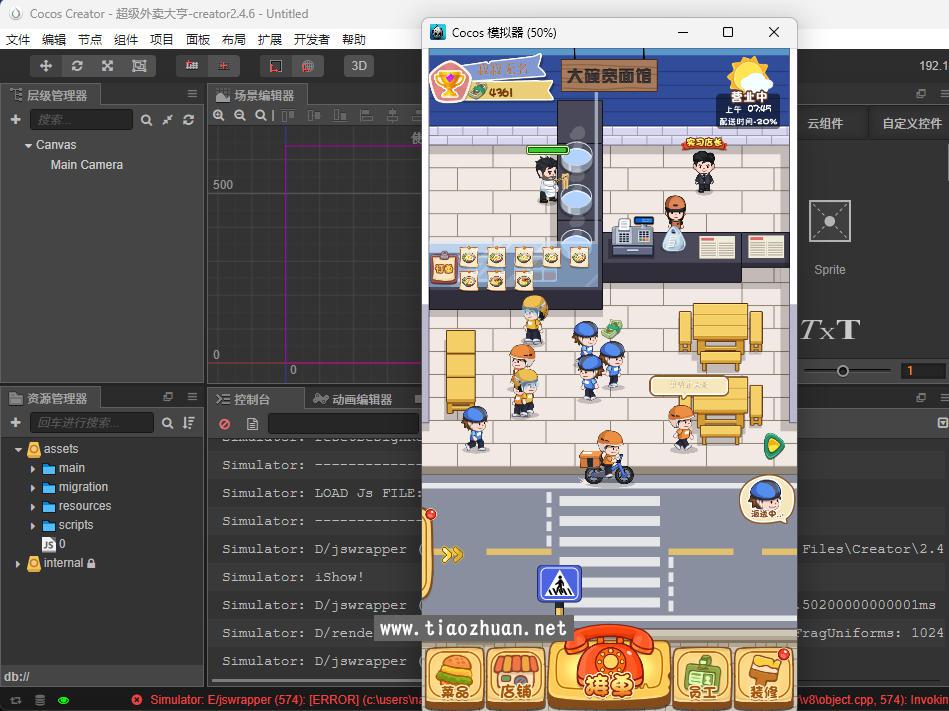Screen dimensions: 949x711
Task: Collapse all nodes in hierarchy panel
Action: (x=168, y=120)
